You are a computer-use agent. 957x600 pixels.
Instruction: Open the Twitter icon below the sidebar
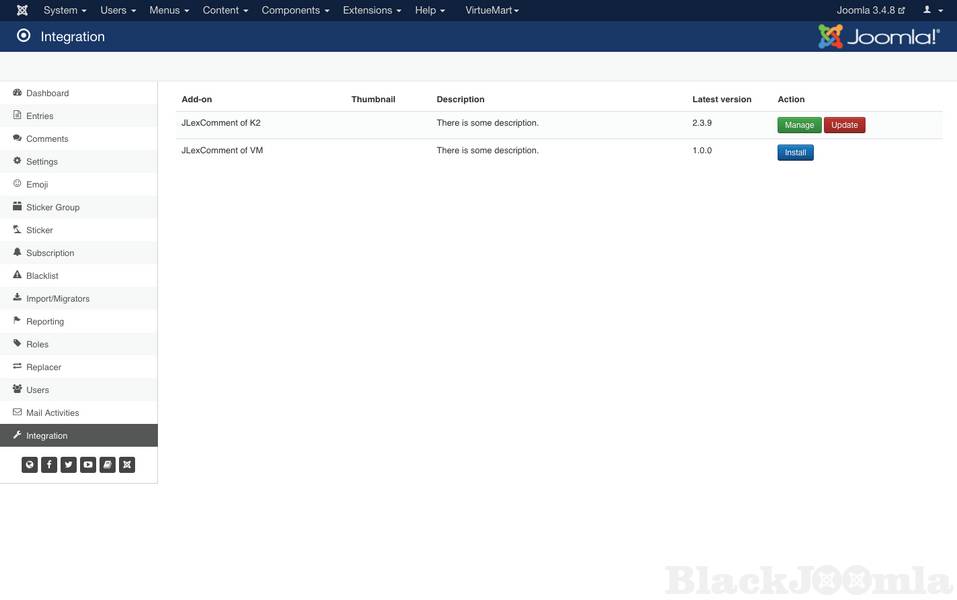[x=68, y=465]
